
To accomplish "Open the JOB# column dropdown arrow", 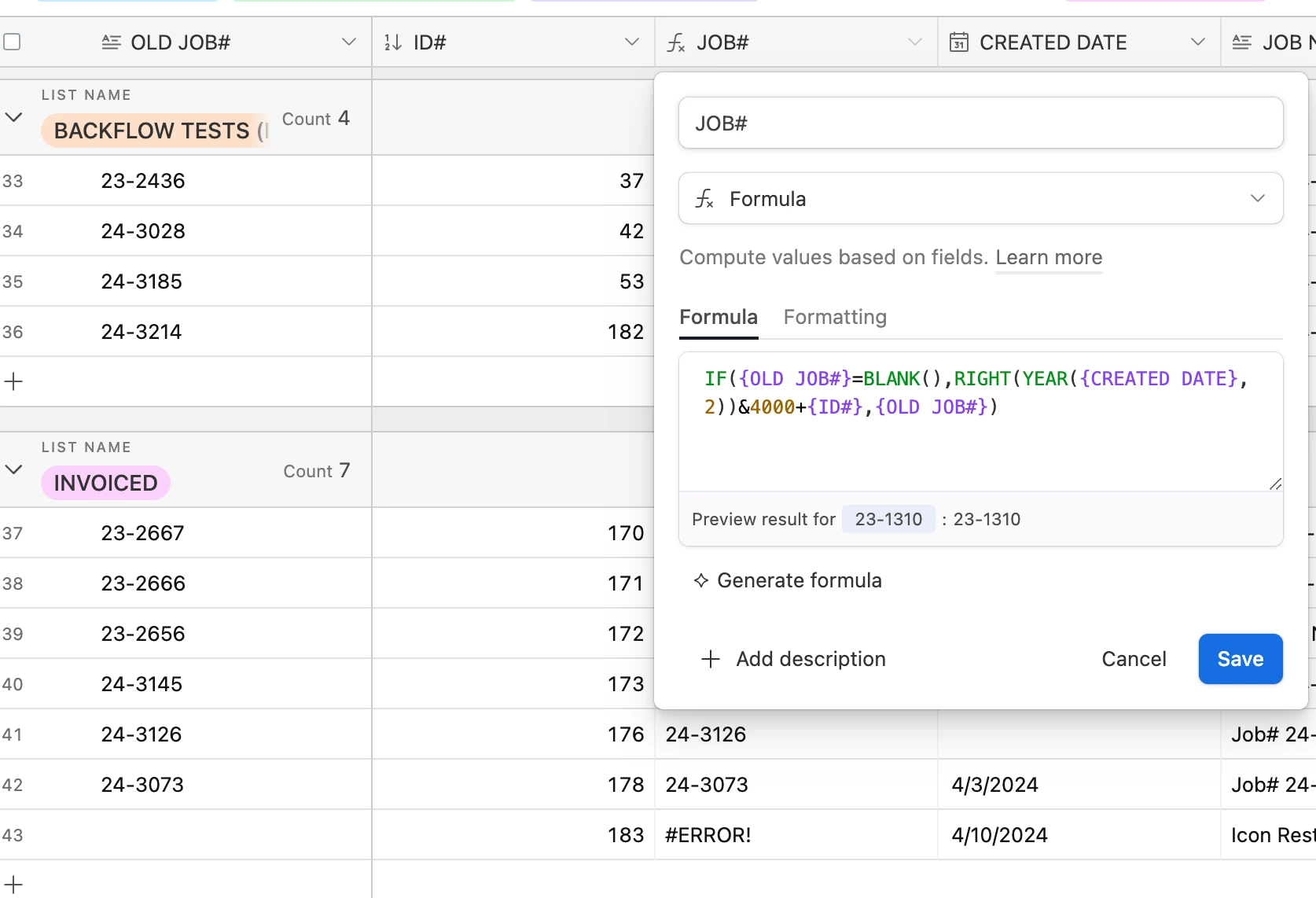I will coord(915,42).
